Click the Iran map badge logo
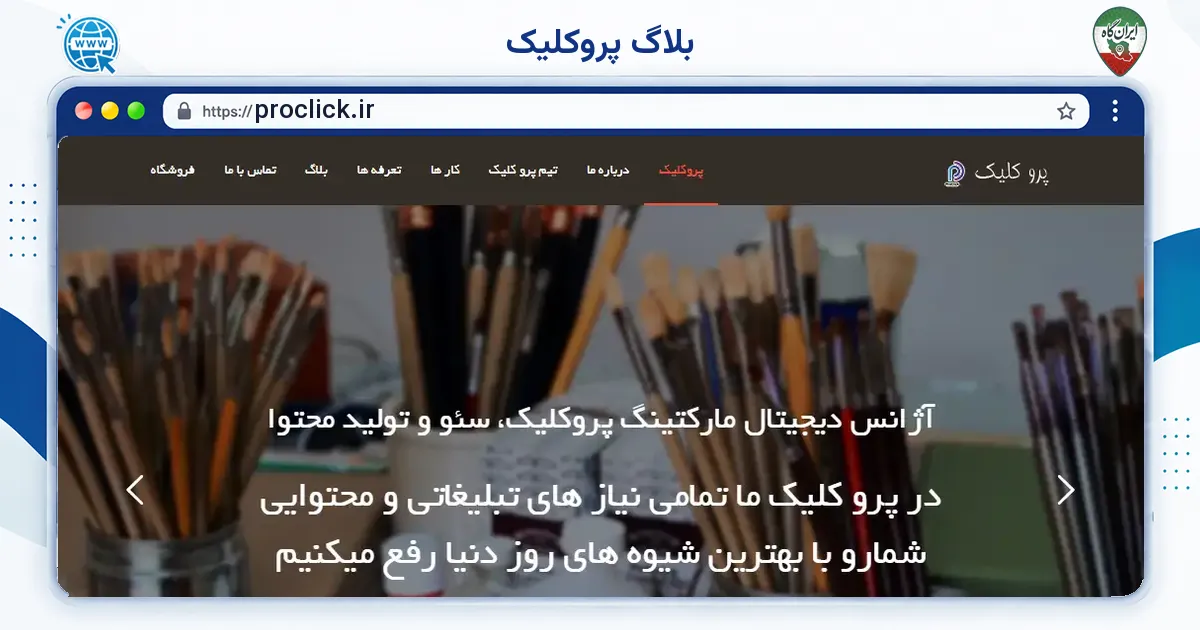Screen dimensions: 1200x630 (x=1119, y=40)
